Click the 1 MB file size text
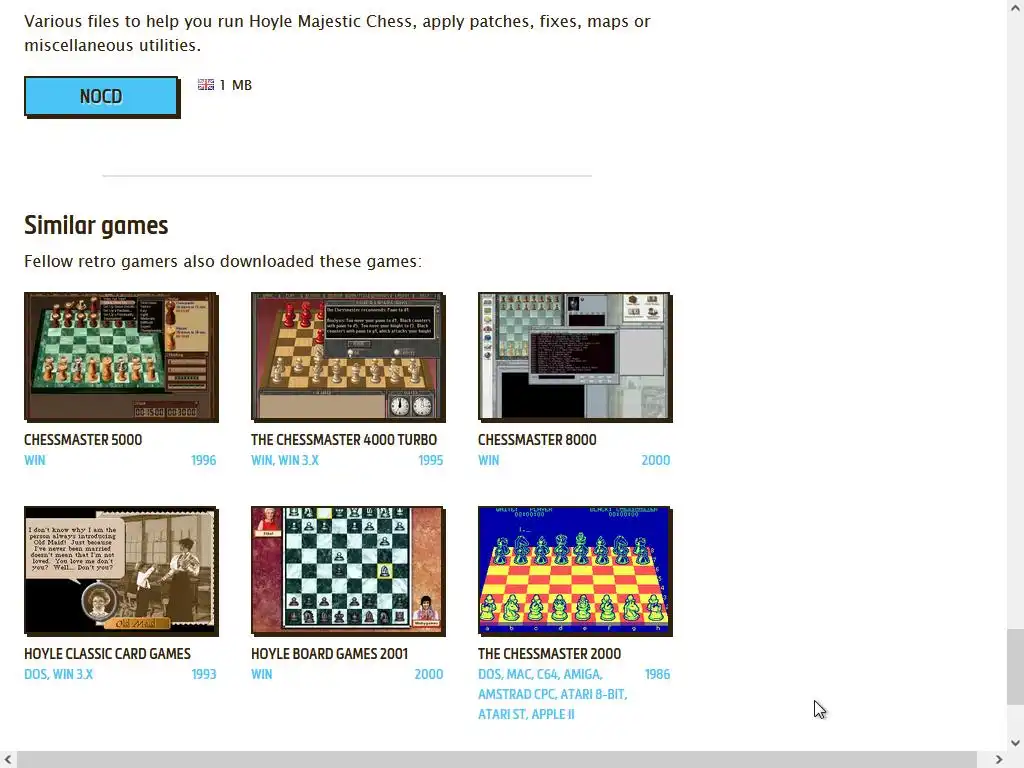The height and width of the screenshot is (768, 1024). coord(236,85)
